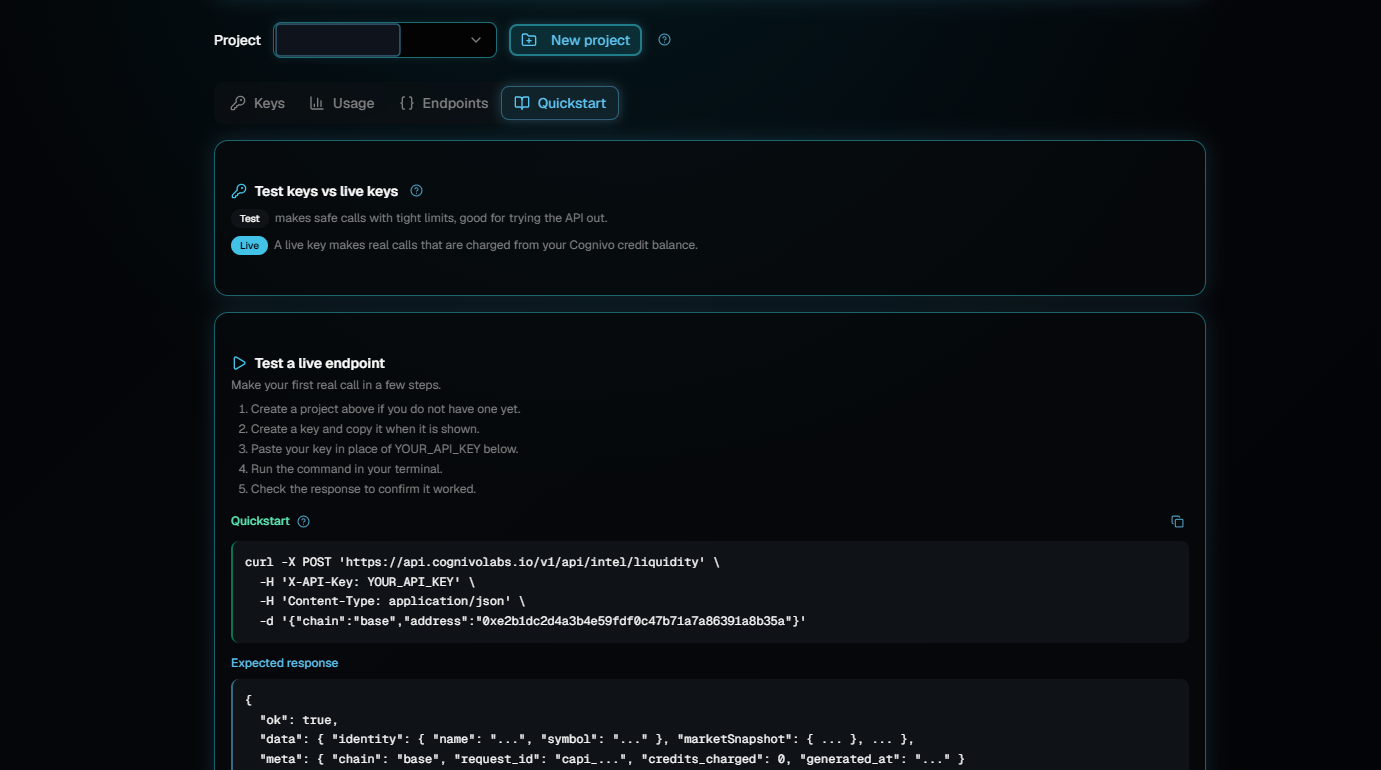Click the curl command code block

710,592
